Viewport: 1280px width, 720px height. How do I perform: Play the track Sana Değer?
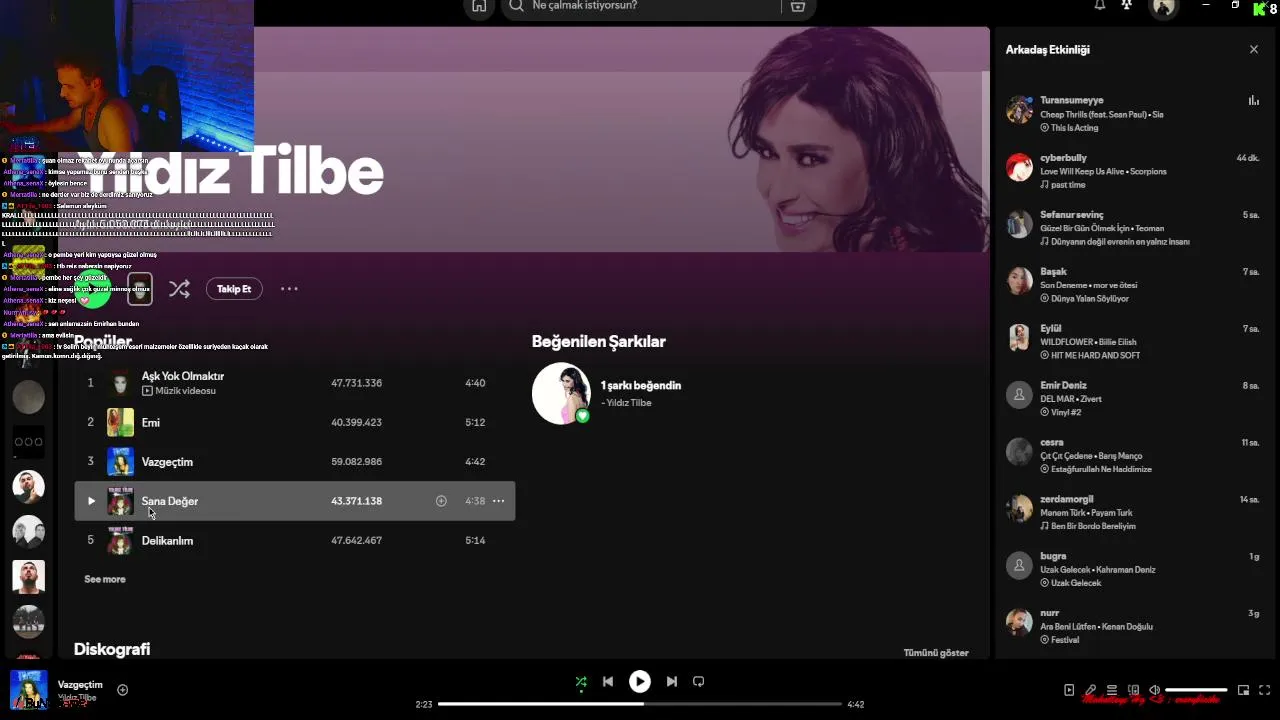click(91, 501)
